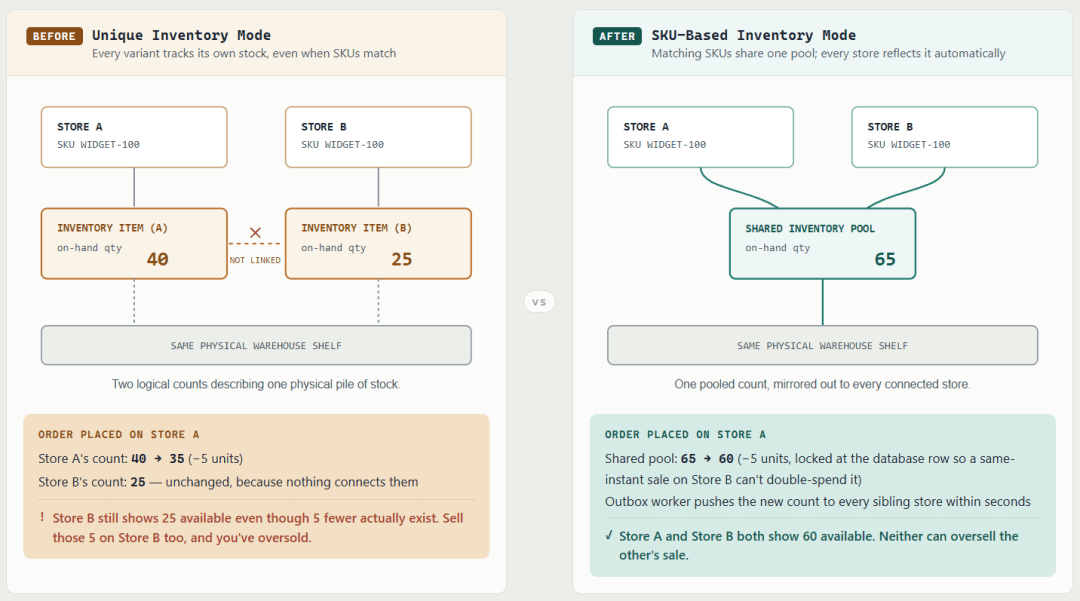Click 'Order placed on Store A' heading in green box
Image resolution: width=1080 pixels, height=601 pixels.
pyautogui.click(x=685, y=434)
